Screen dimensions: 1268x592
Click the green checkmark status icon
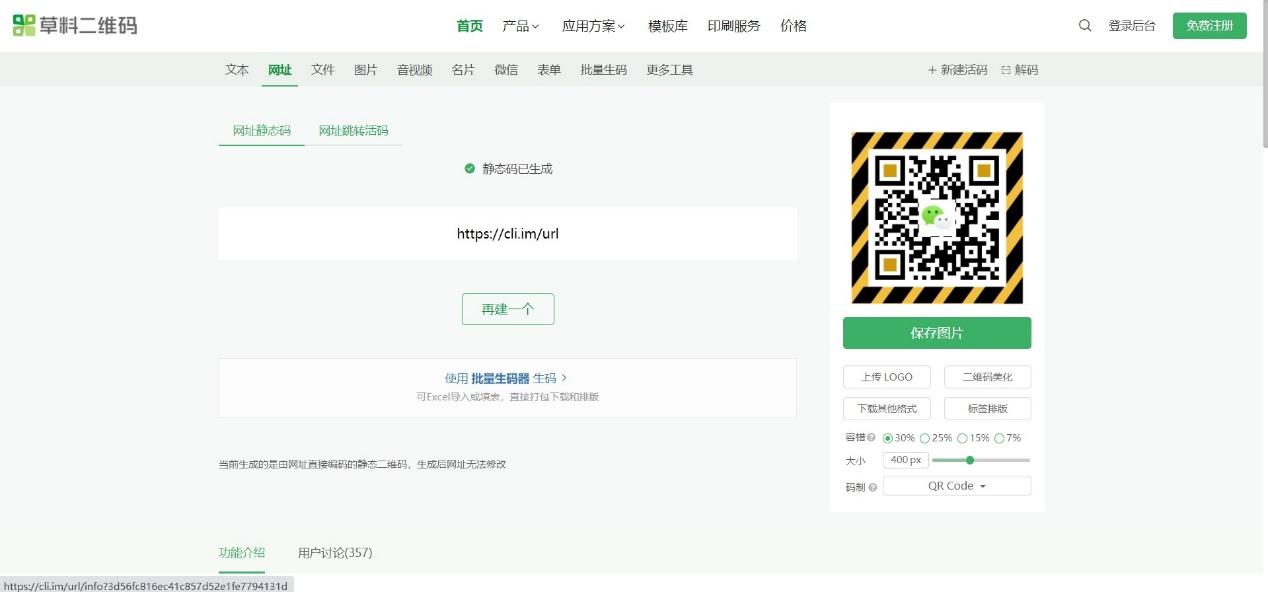[x=470, y=168]
